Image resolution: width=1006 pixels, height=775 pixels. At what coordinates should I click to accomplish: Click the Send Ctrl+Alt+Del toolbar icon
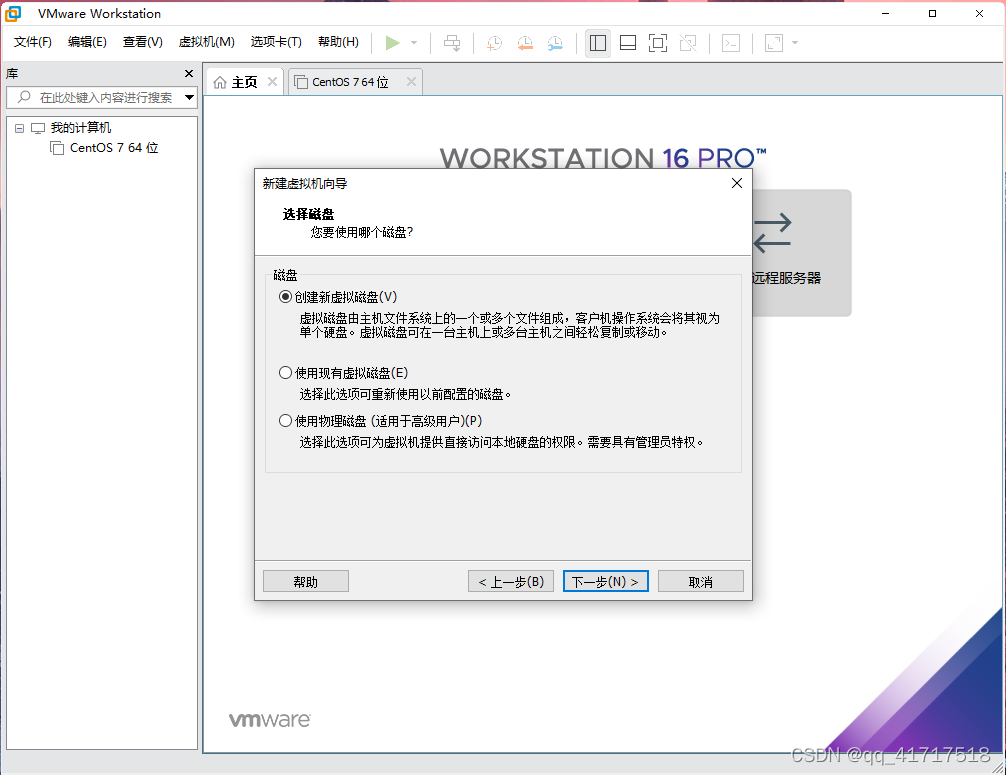click(452, 43)
